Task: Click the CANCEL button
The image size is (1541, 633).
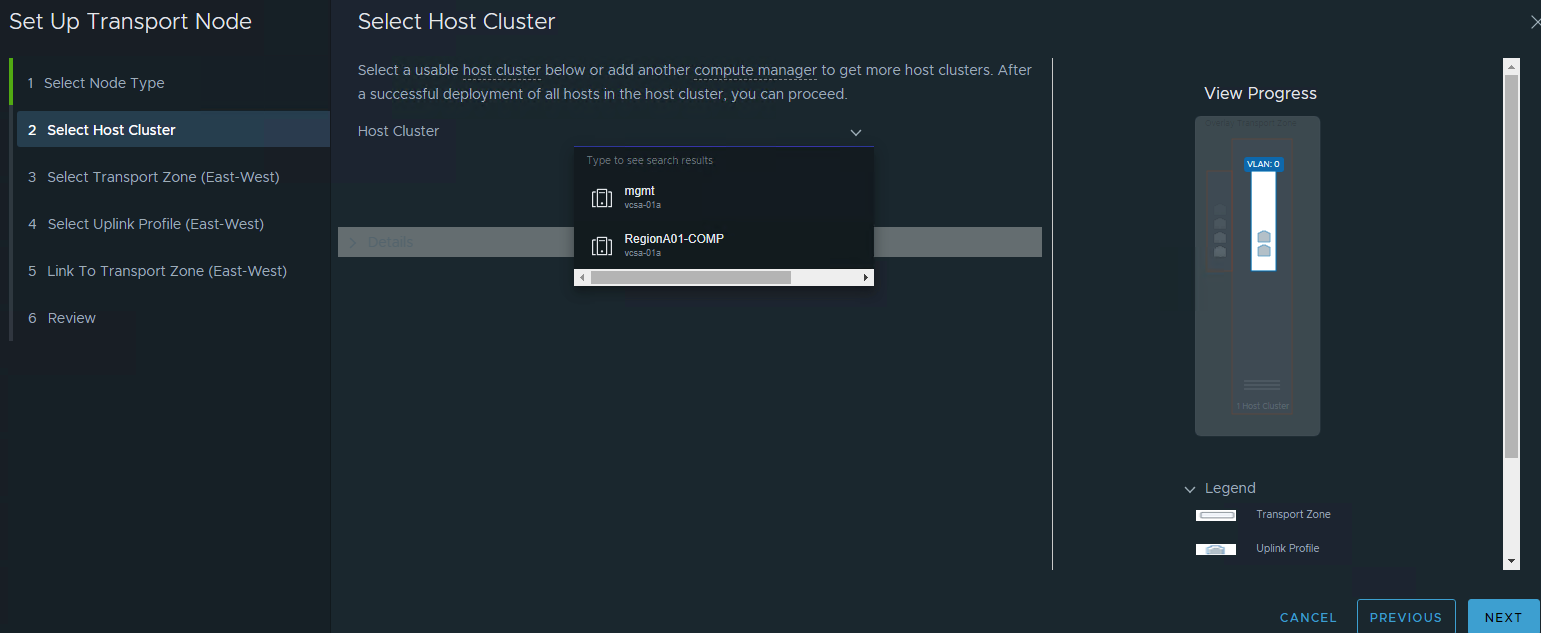Action: pos(1308,617)
